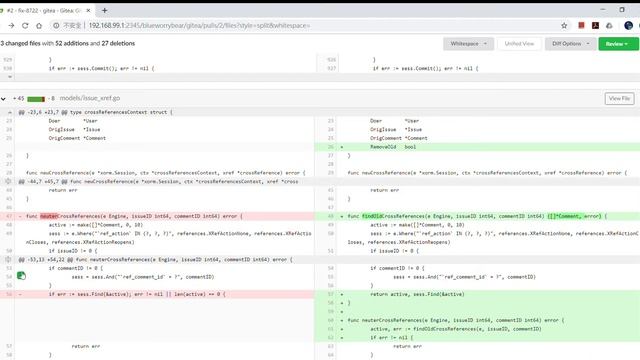Screen dimensions: 640x360
Task: Select the added line 'RemoveOld bool'
Action: point(477,147)
